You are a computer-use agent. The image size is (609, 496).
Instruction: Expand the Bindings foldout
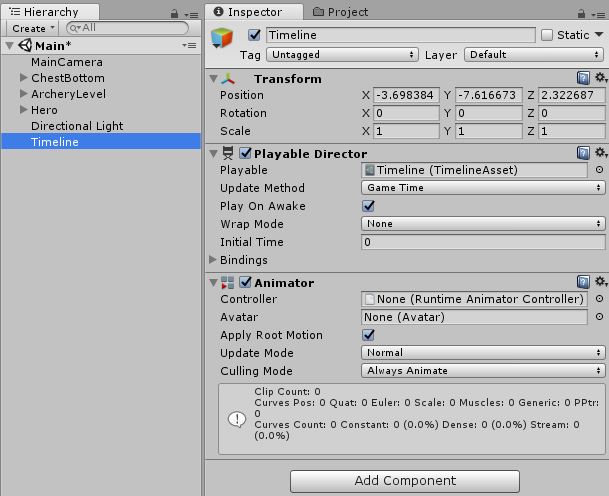tap(212, 259)
